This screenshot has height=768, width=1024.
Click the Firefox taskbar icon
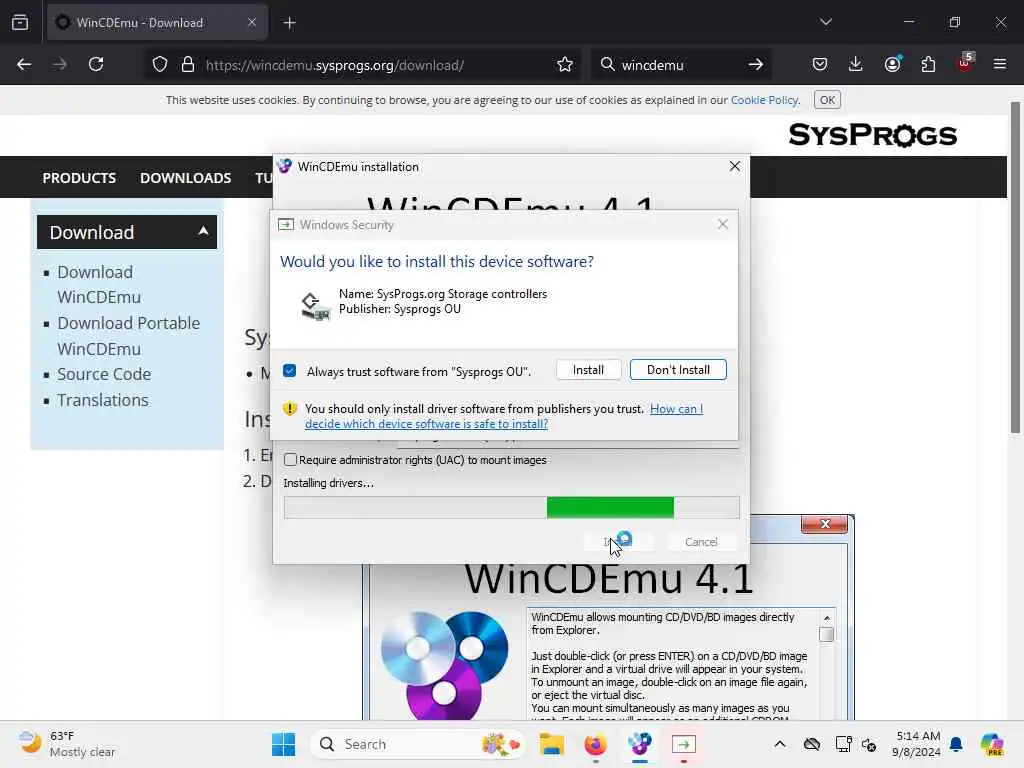595,744
